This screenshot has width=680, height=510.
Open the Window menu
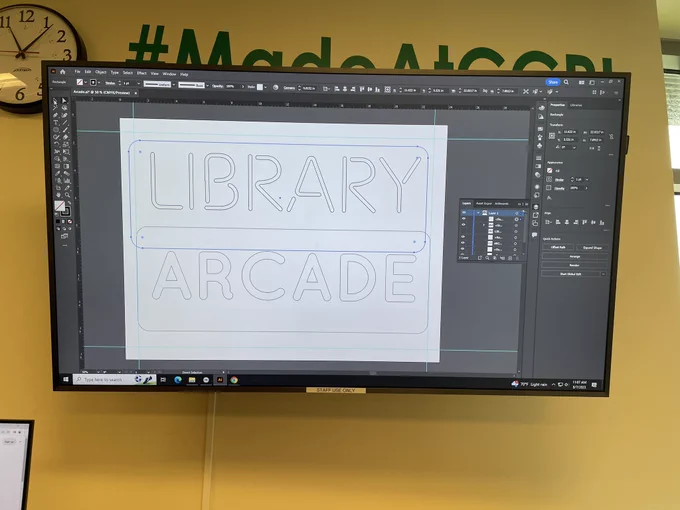[170, 74]
